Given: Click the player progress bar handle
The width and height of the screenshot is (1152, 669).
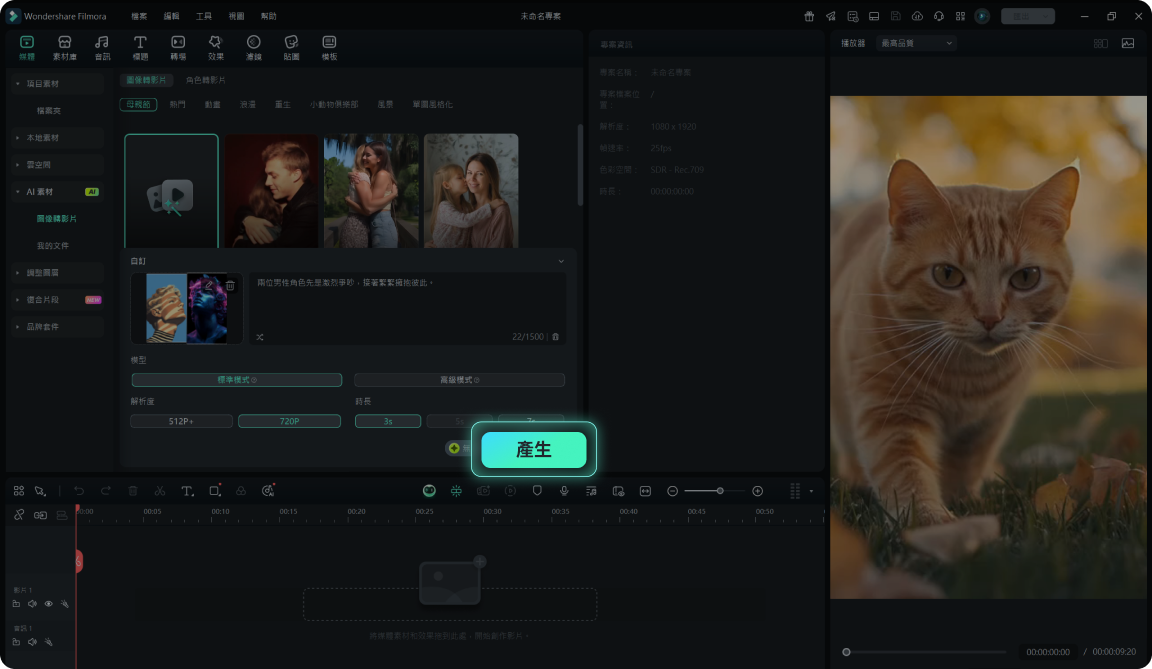Looking at the screenshot, I should 846,652.
